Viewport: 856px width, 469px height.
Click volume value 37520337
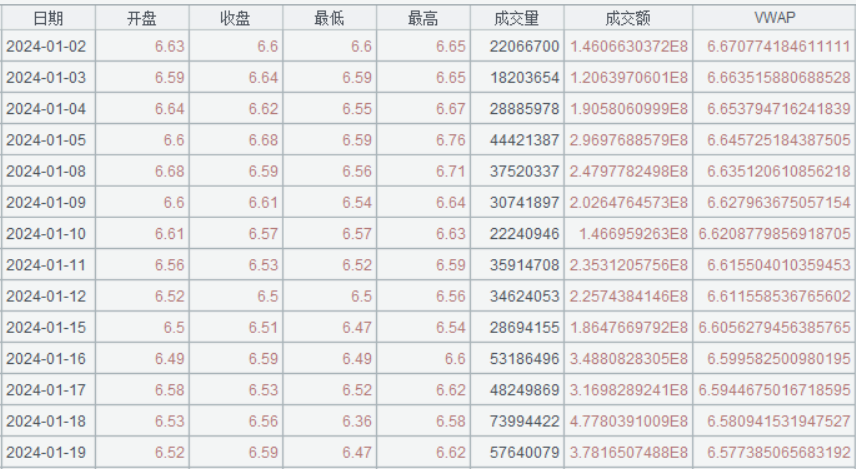pos(525,171)
